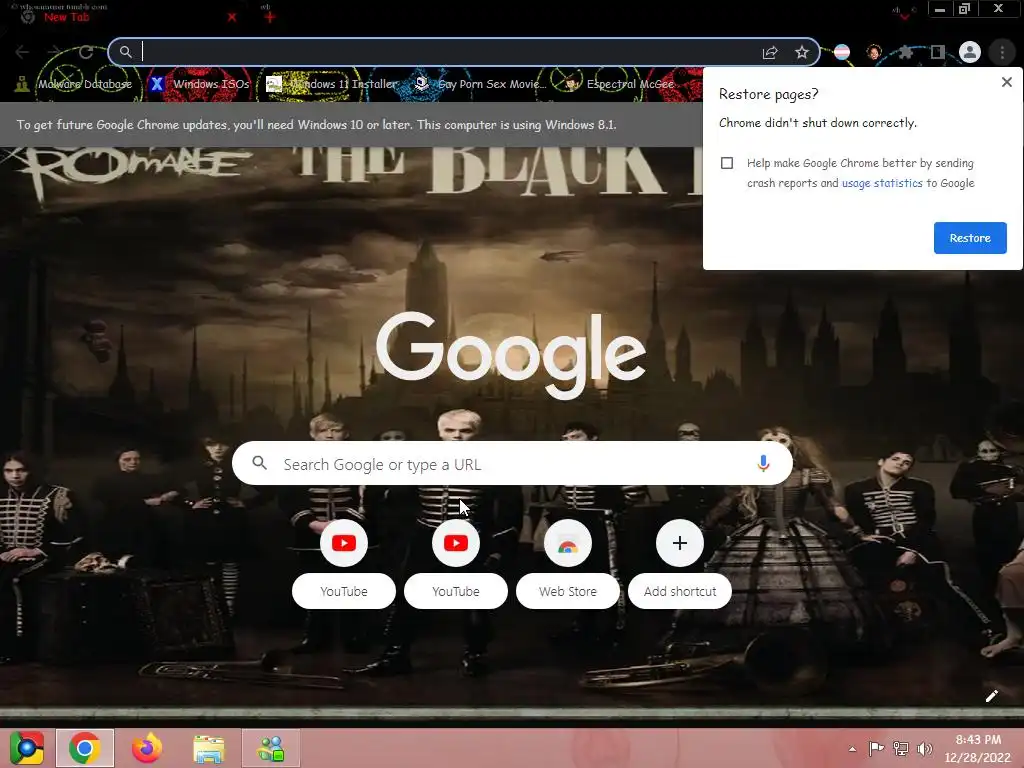Click the Search Google or type a URL box
Viewport: 1024px width, 768px height.
point(512,464)
